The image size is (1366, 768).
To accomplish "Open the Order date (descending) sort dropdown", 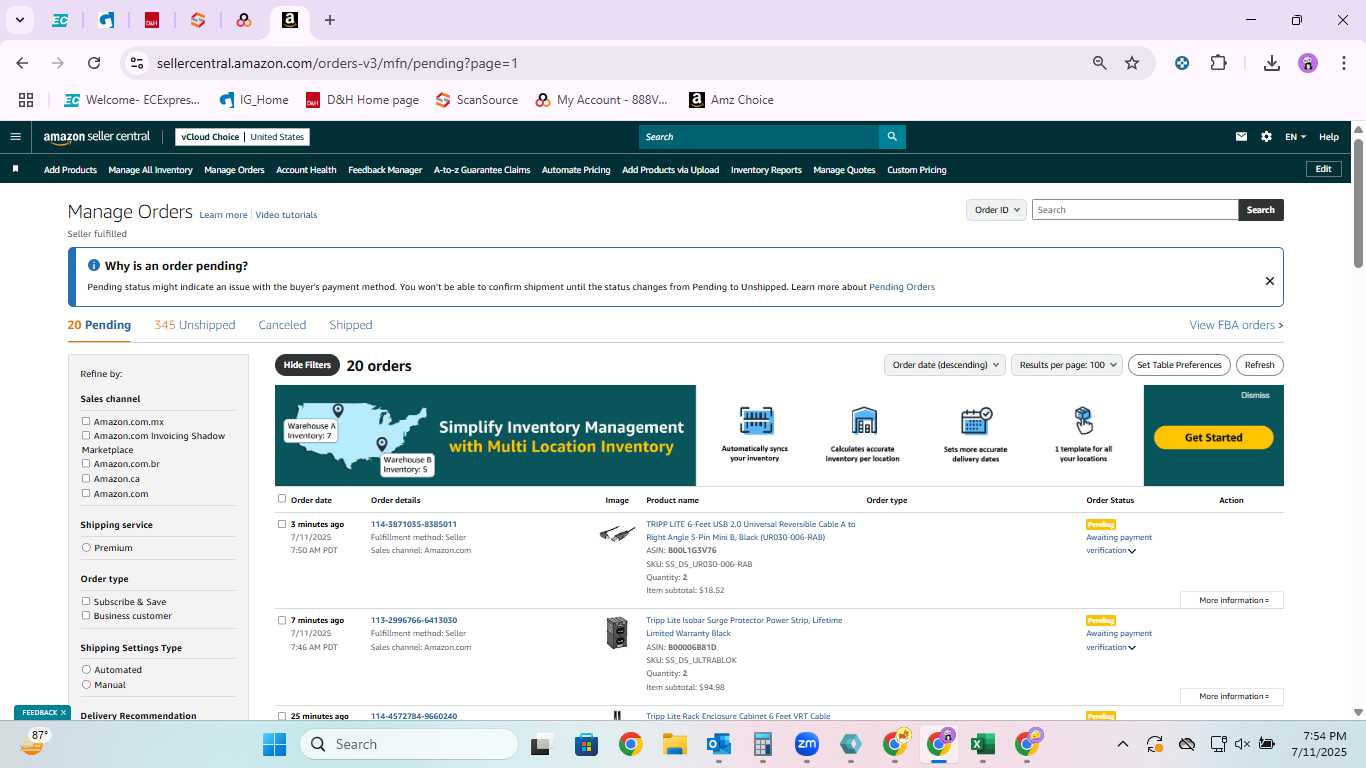I will 944,365.
